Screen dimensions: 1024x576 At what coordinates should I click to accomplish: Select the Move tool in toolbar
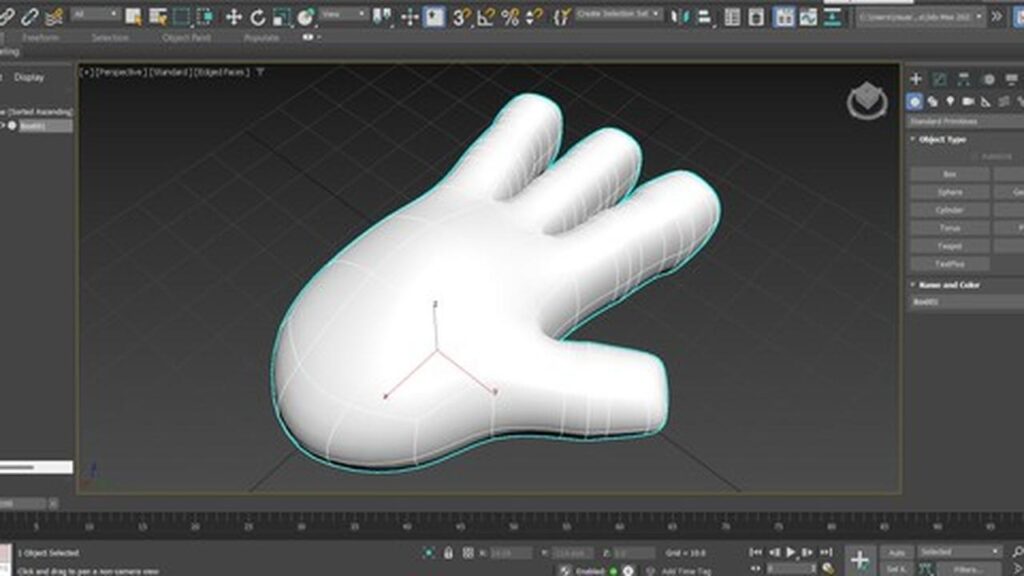(x=234, y=16)
